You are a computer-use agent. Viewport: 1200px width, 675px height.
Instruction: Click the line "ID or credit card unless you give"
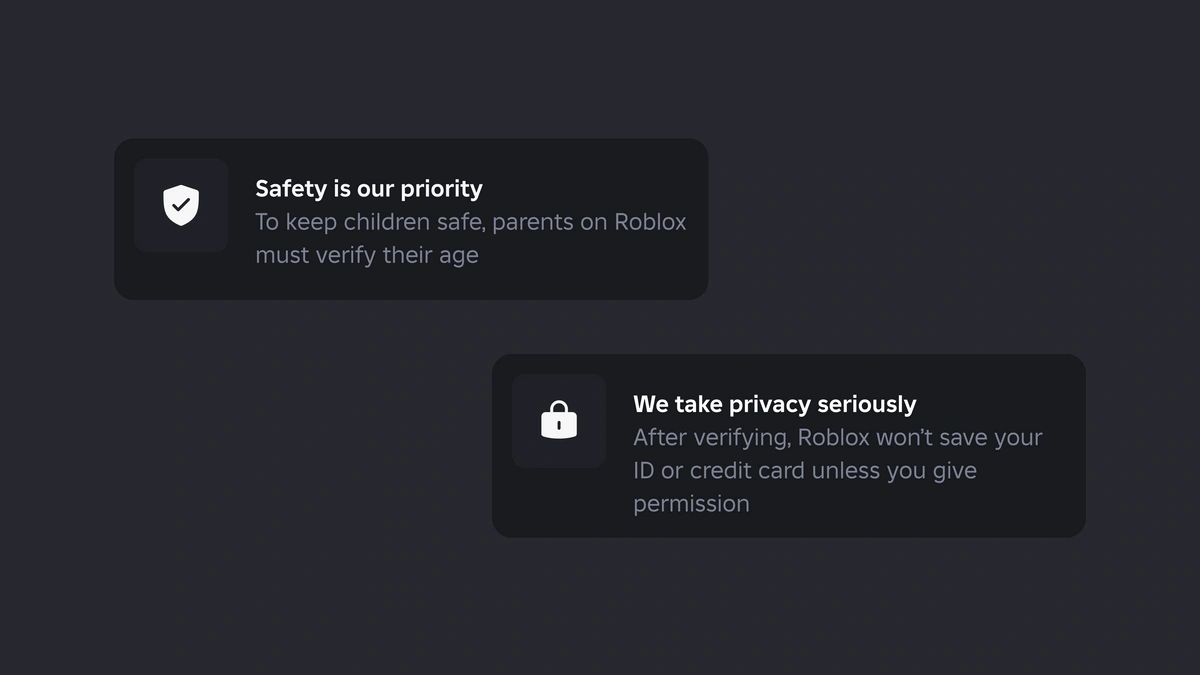[805, 471]
